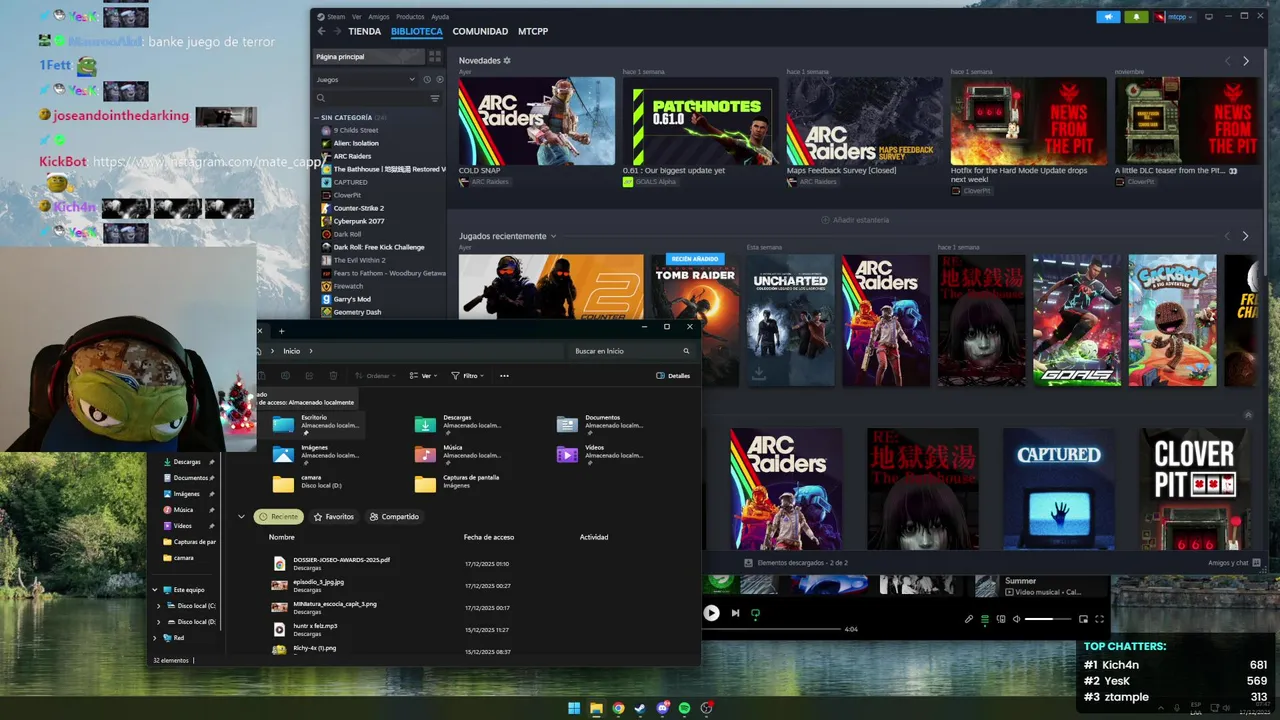Open the Novedades settings gear
Viewport: 1280px width, 720px height.
point(507,60)
